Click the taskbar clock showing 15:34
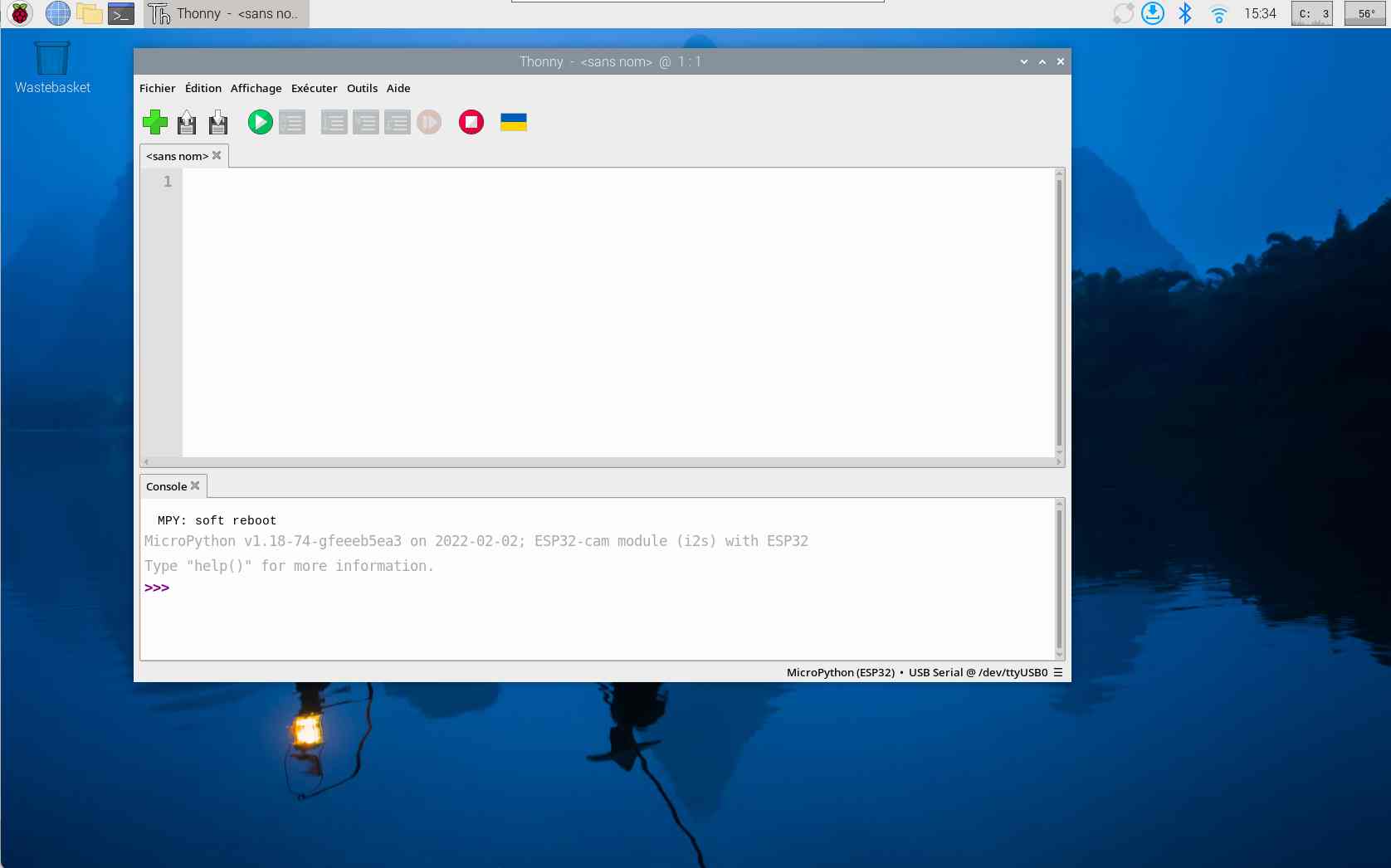 tap(1260, 13)
